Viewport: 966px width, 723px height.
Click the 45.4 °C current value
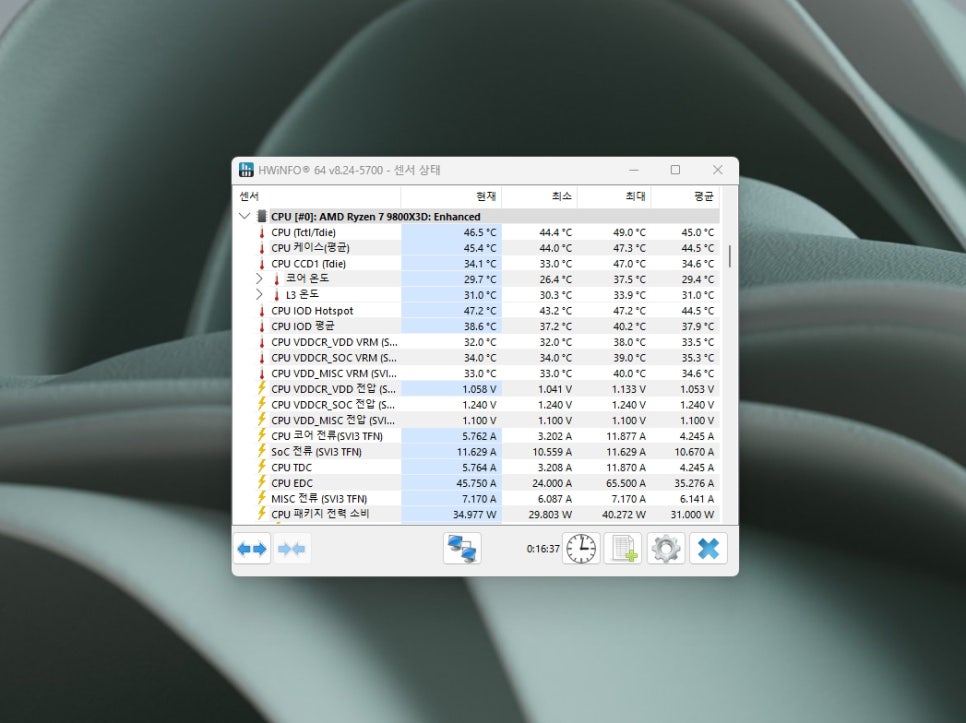click(x=480, y=248)
